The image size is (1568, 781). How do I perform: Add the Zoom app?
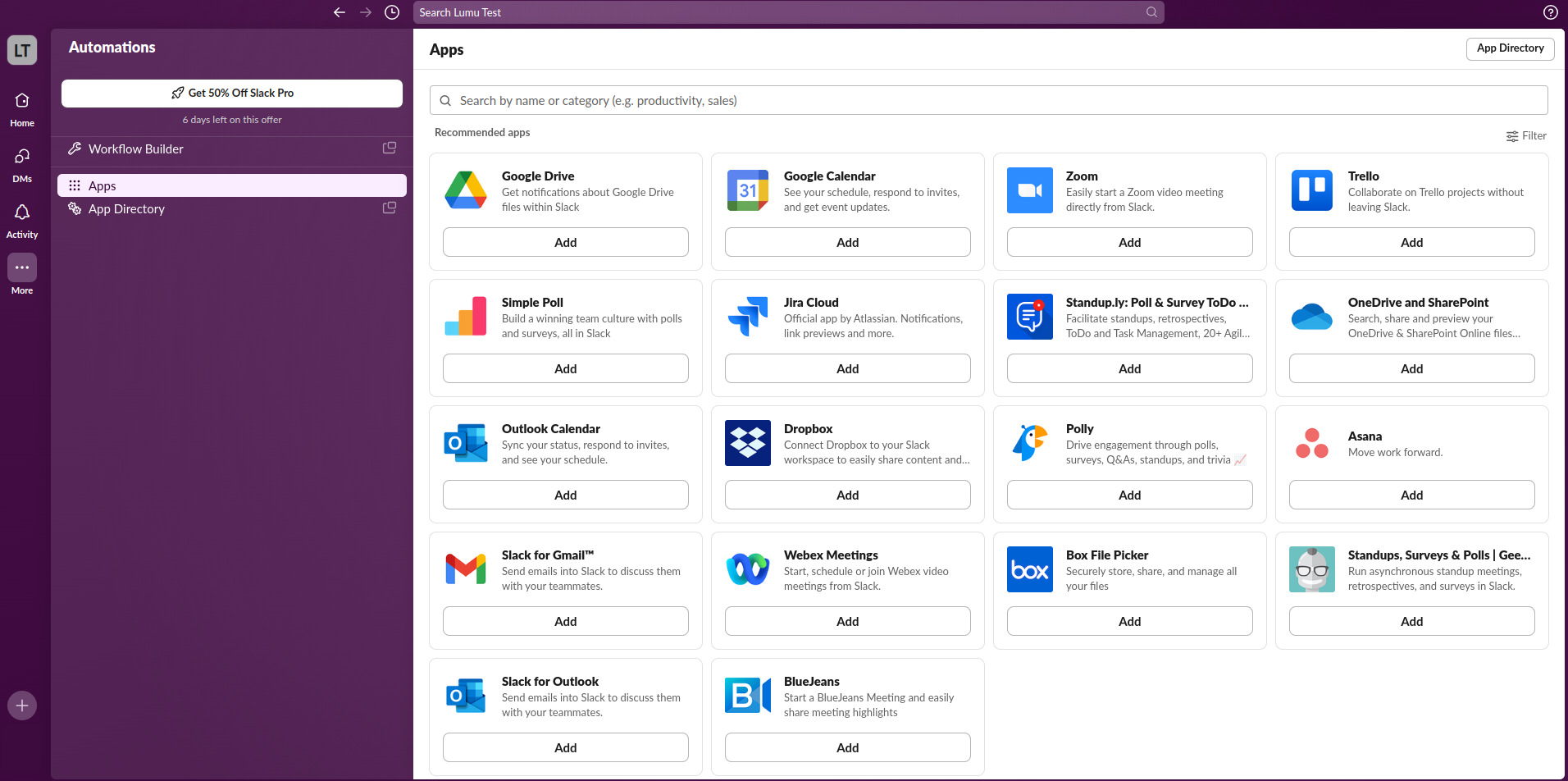tap(1129, 243)
